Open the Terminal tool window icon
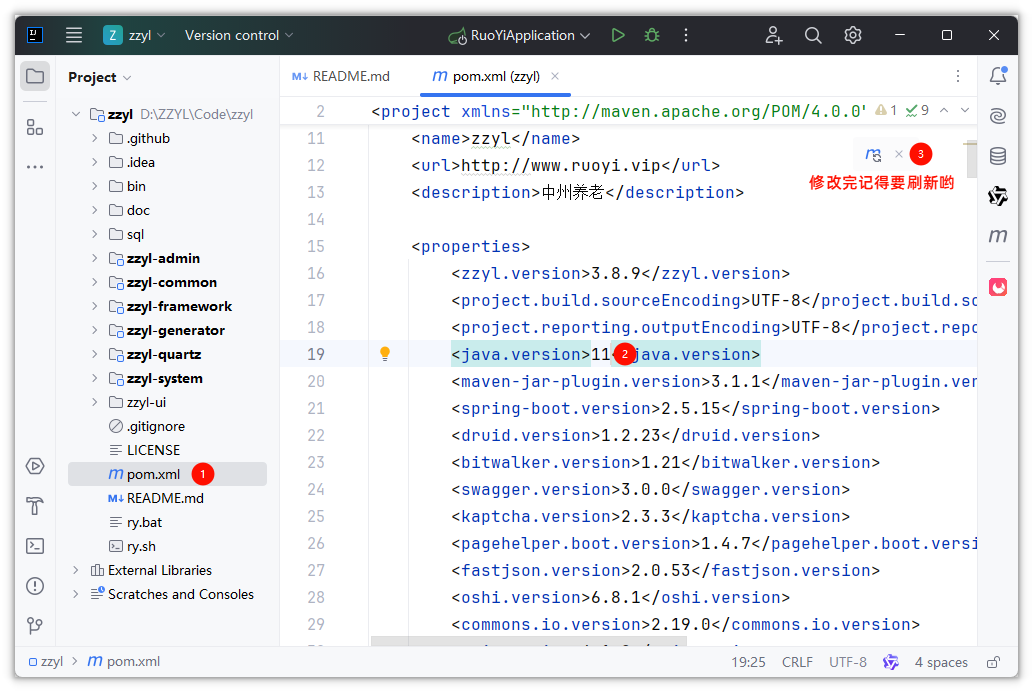Screen dimensions: 1033x692 pos(35,546)
